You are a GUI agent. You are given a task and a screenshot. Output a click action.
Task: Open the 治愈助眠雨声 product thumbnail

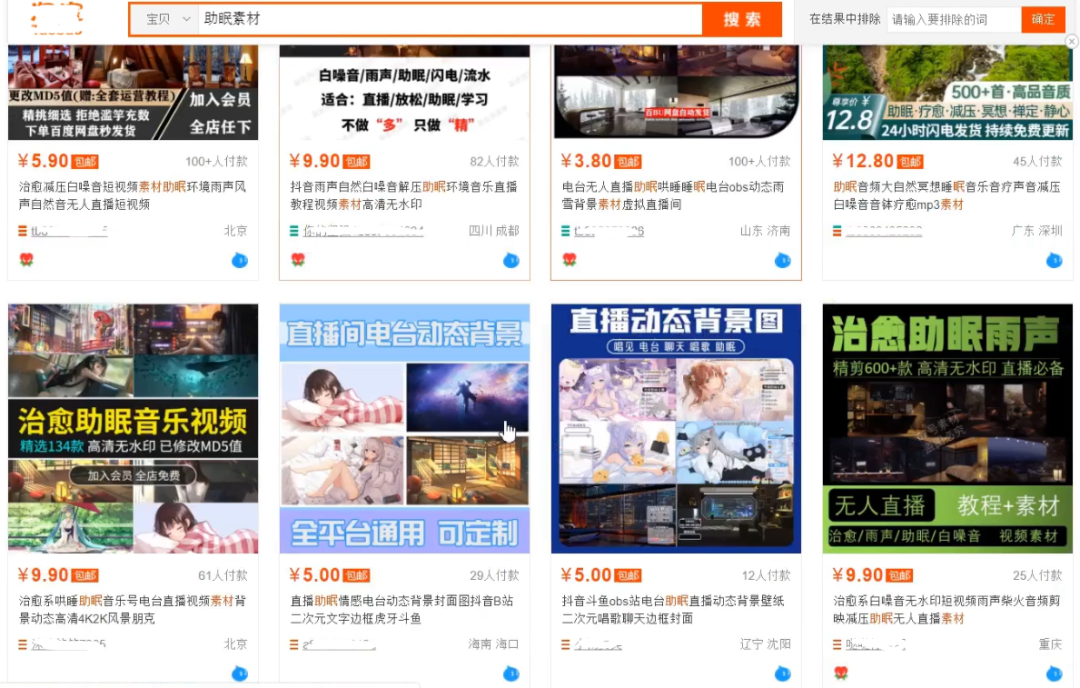tap(947, 428)
